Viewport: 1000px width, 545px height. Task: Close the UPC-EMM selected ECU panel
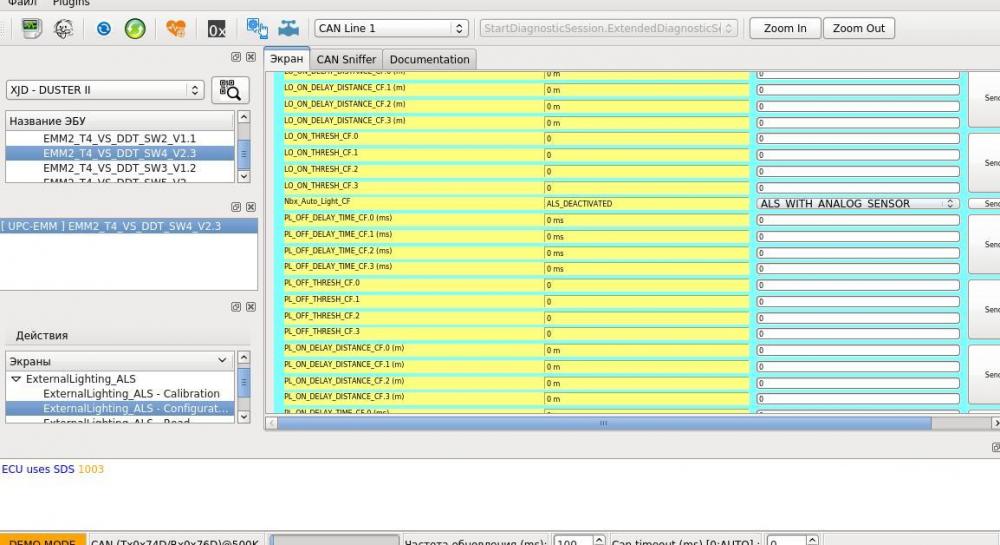click(251, 207)
